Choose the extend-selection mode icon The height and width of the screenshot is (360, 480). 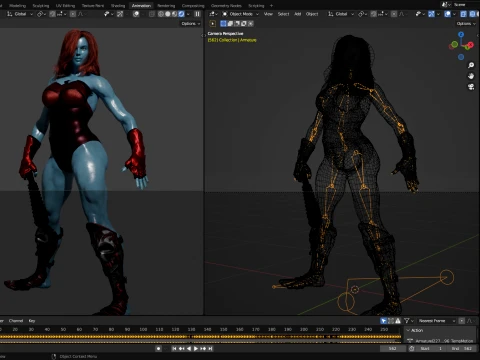coord(230,23)
